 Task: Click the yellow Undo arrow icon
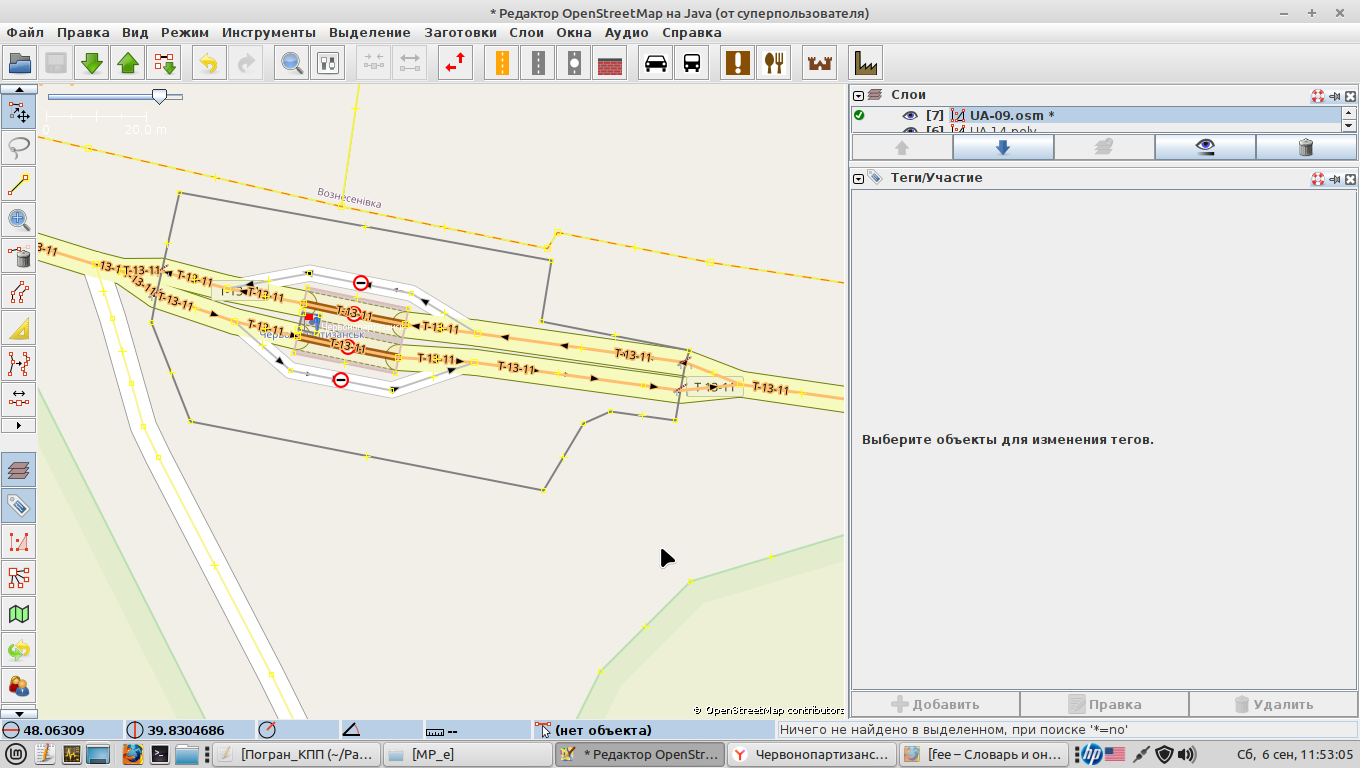[208, 64]
